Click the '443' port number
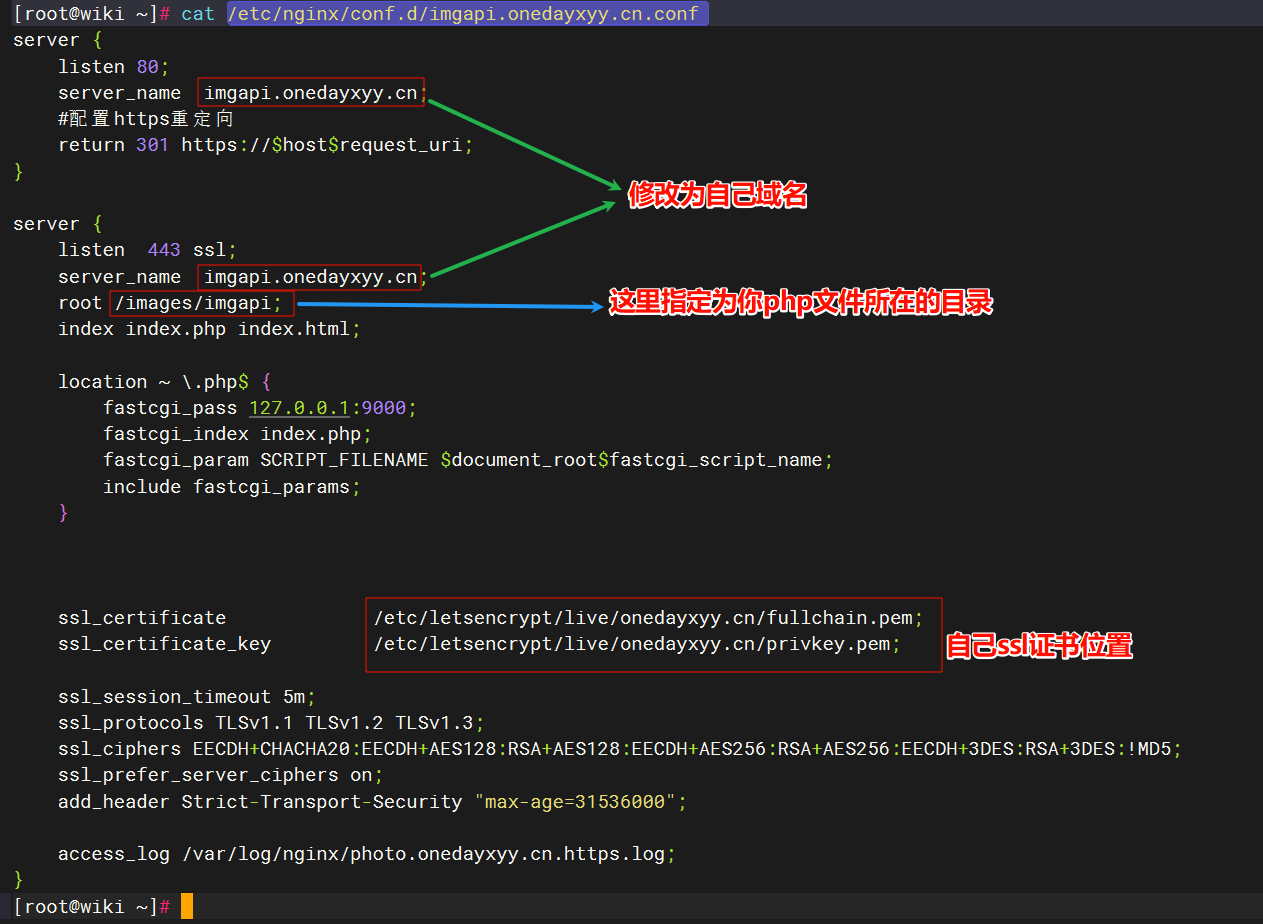This screenshot has width=1263, height=924. click(164, 249)
